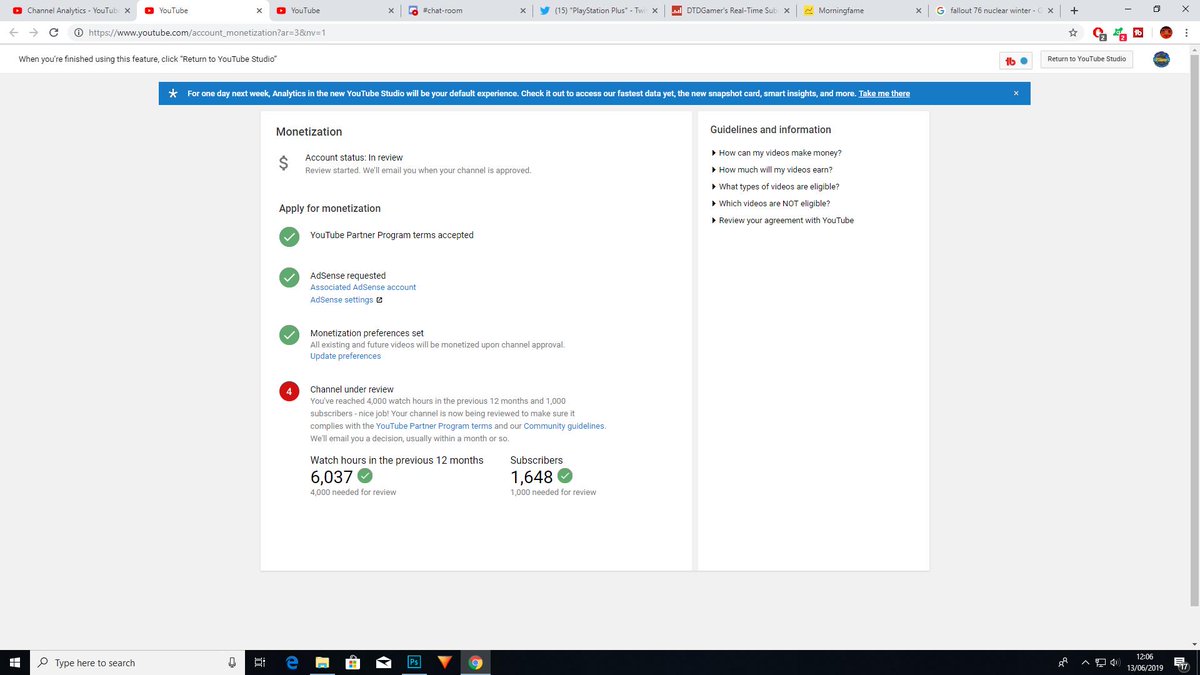Click the check beside Partner Program terms

(289, 237)
